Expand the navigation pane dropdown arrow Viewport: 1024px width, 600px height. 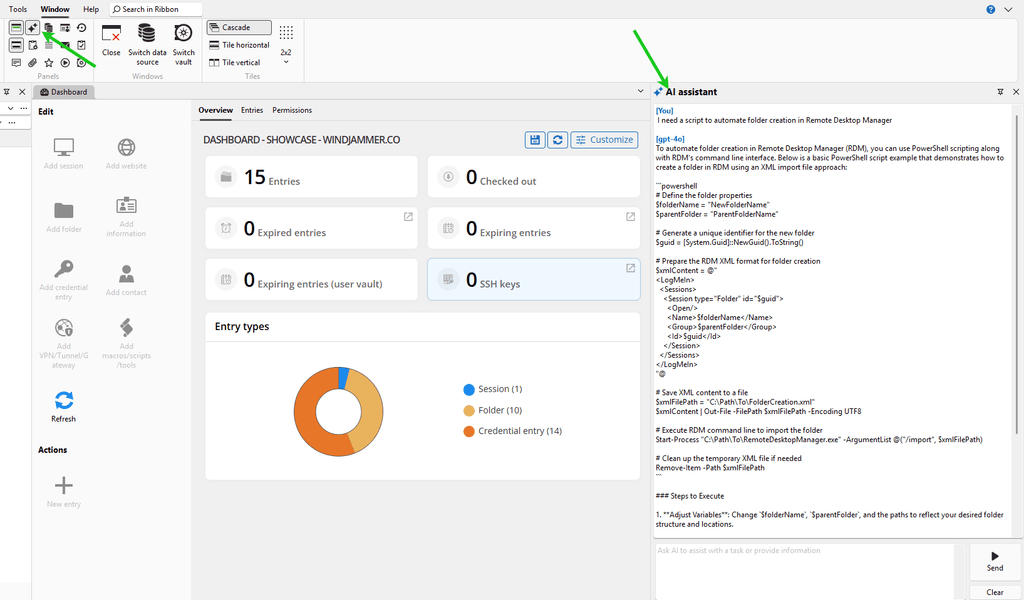click(10, 108)
